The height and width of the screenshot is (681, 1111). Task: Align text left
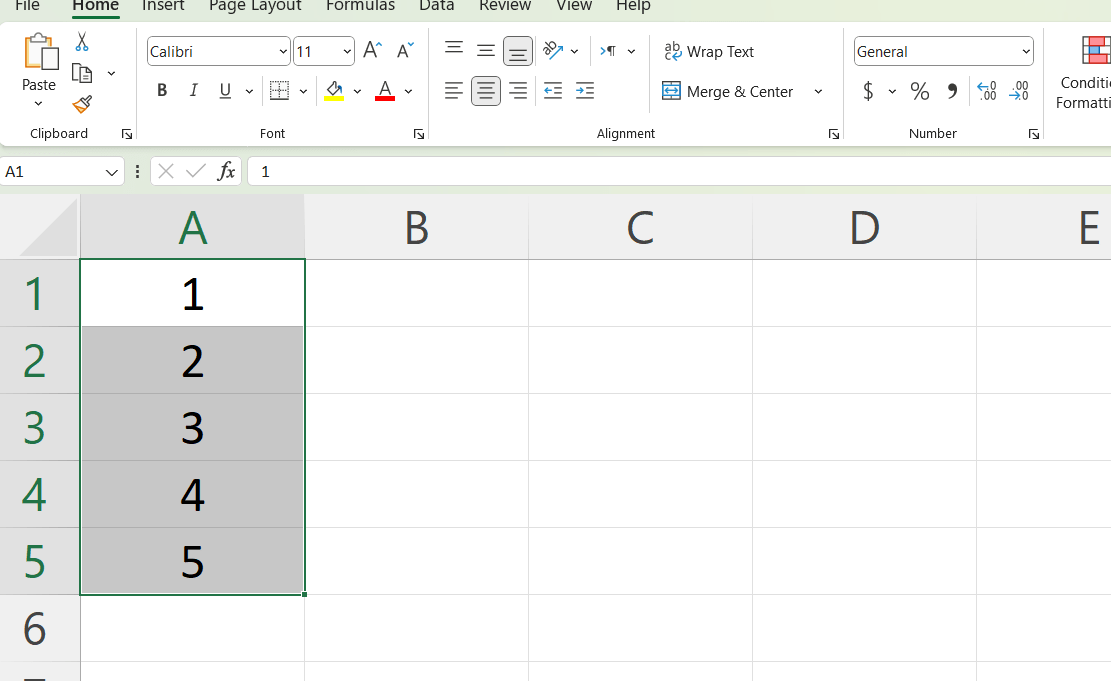click(x=453, y=91)
